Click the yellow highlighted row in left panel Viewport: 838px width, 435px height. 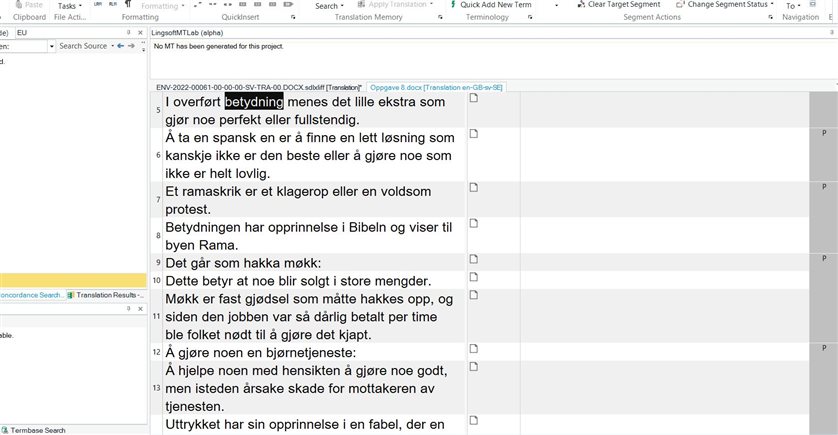coord(73,281)
